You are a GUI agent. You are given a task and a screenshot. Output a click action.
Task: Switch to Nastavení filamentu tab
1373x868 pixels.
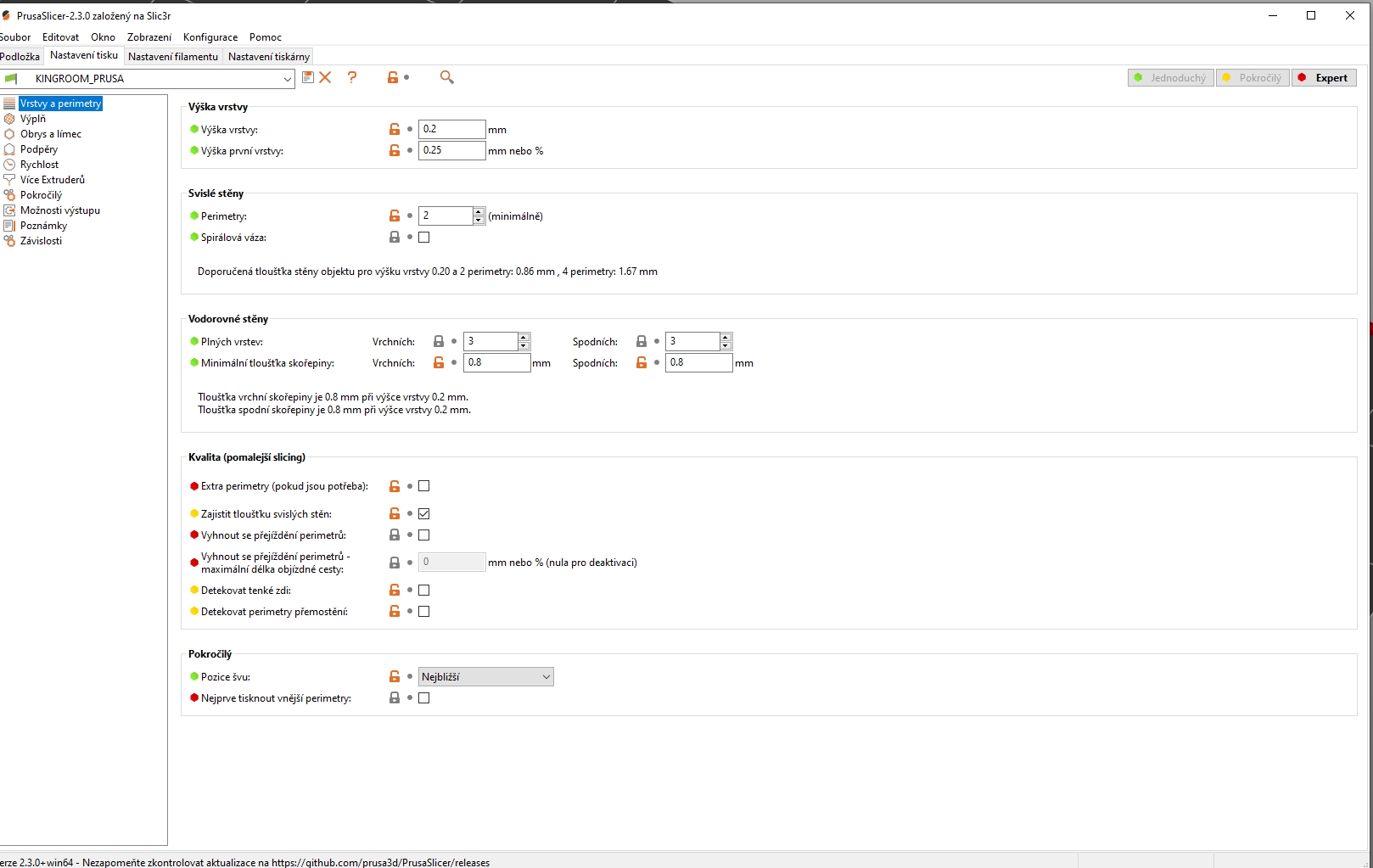(173, 57)
